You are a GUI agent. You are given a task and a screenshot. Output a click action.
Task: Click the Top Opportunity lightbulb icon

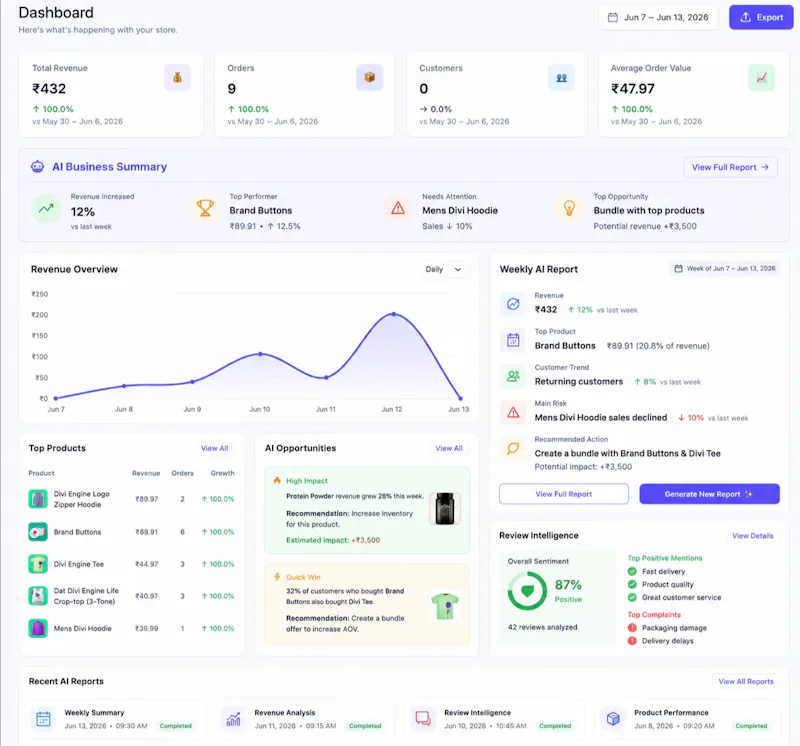(569, 208)
